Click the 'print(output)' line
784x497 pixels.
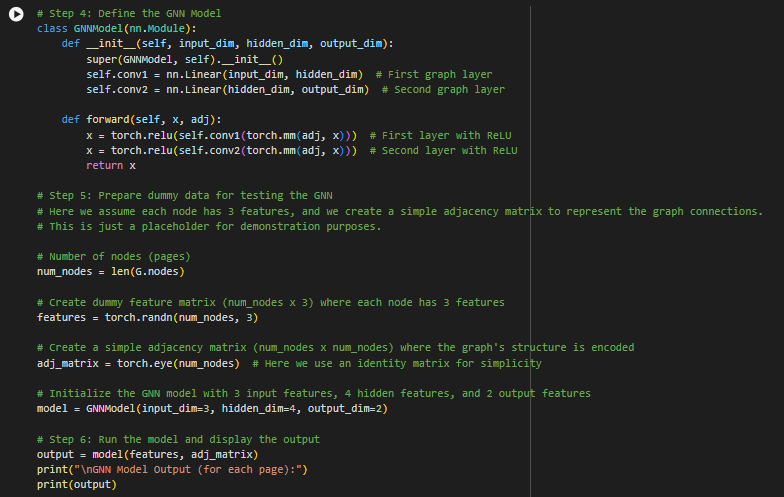pos(76,484)
